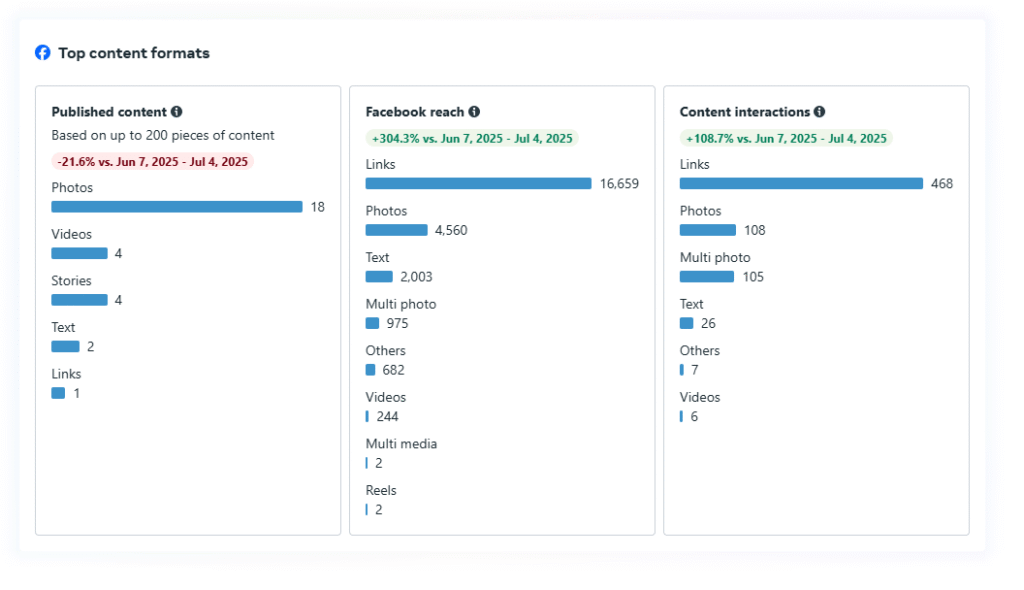Select the Multi photo bar showing 975 reach
The image size is (1024, 590).
point(372,323)
